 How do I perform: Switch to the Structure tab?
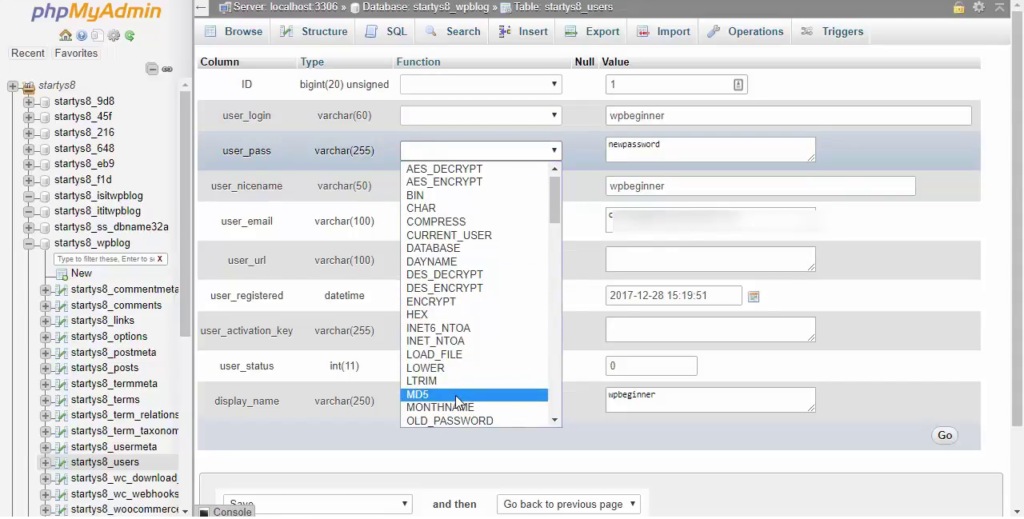pos(314,32)
